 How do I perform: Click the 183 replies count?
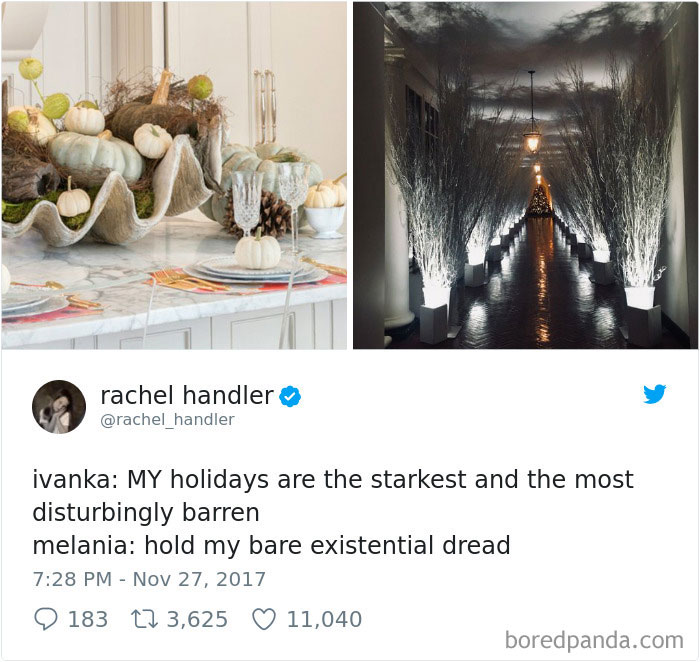click(88, 619)
